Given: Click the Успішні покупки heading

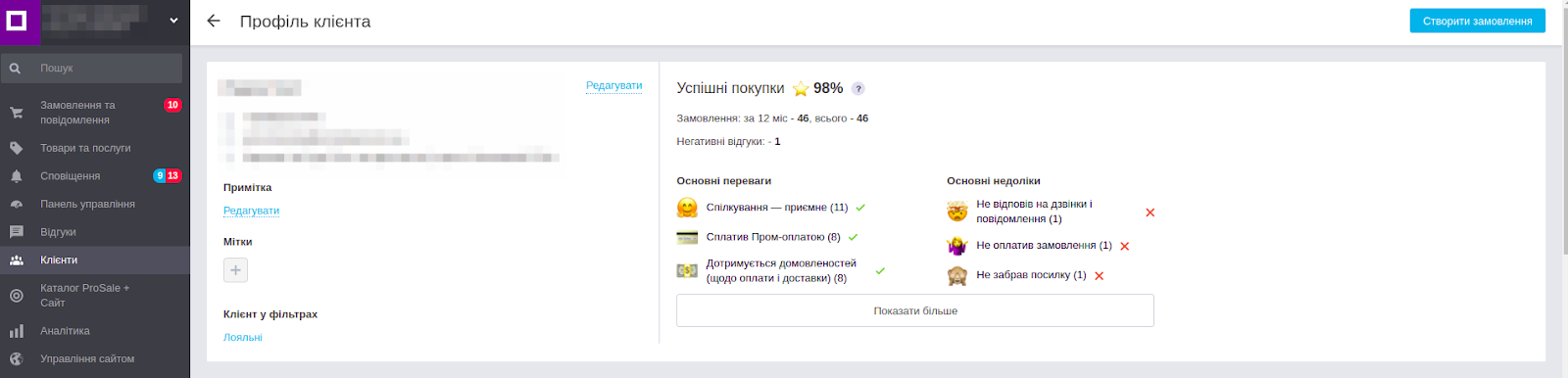Looking at the screenshot, I should coord(730,88).
